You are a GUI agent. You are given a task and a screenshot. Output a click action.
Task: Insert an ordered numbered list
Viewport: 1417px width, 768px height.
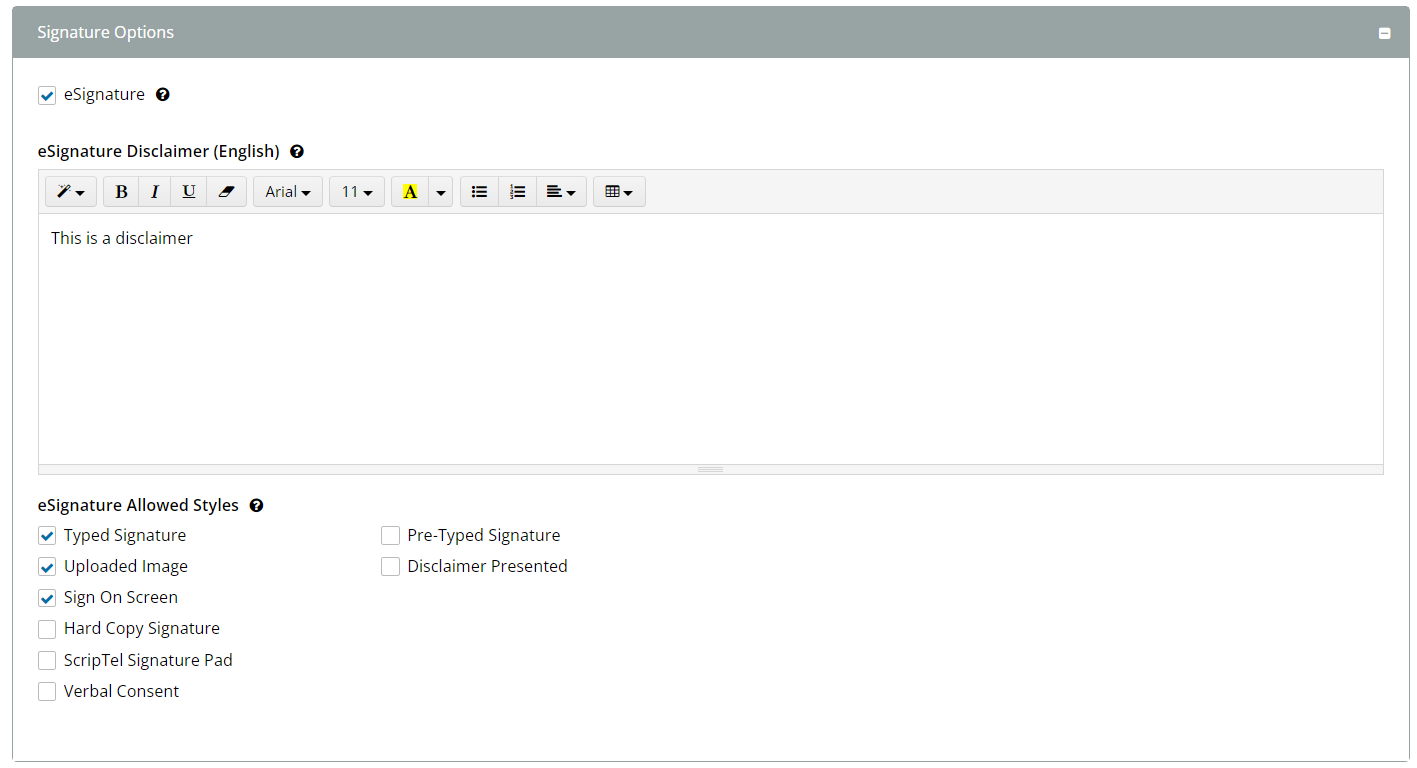click(517, 192)
